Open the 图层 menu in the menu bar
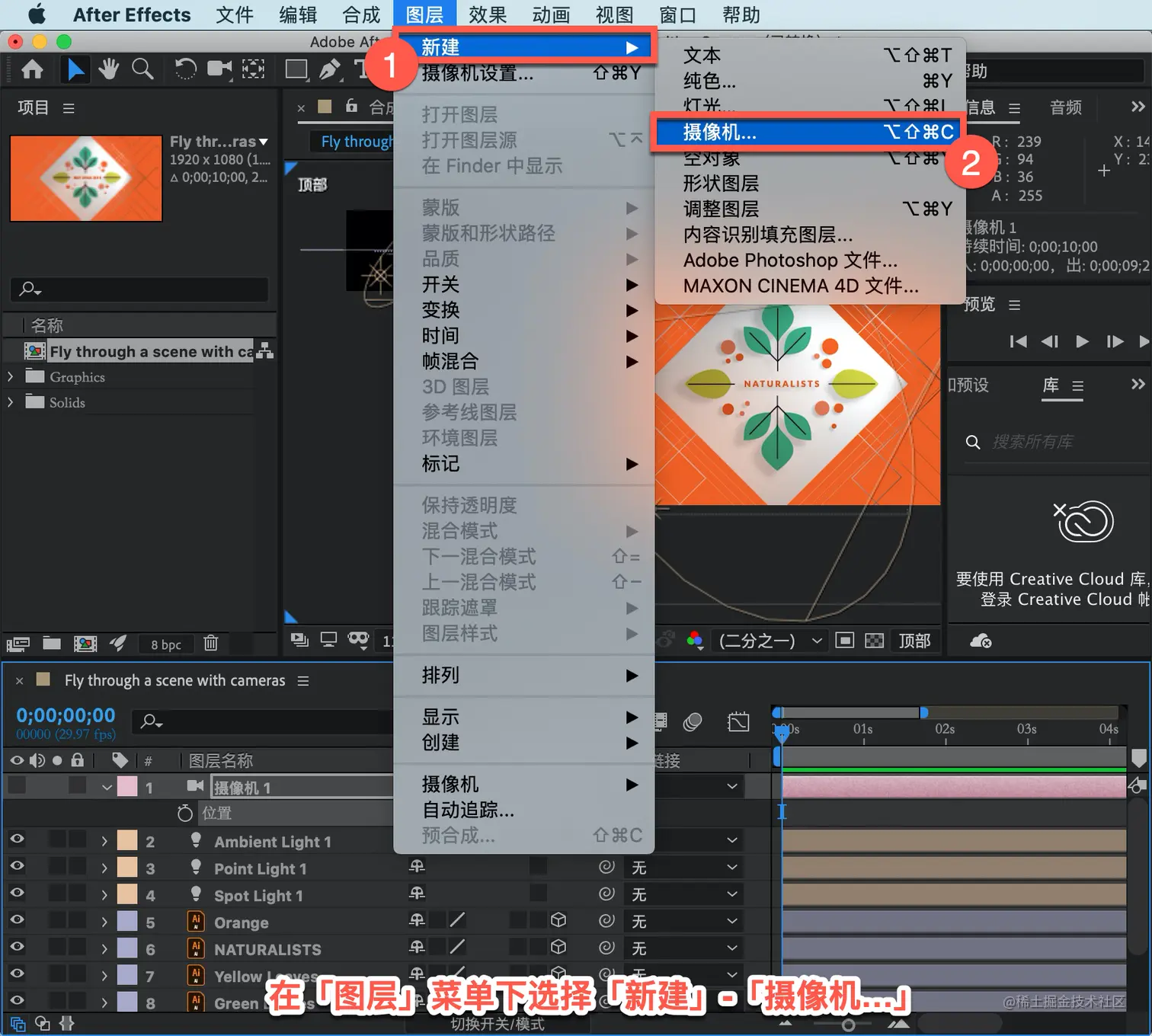 [424, 14]
